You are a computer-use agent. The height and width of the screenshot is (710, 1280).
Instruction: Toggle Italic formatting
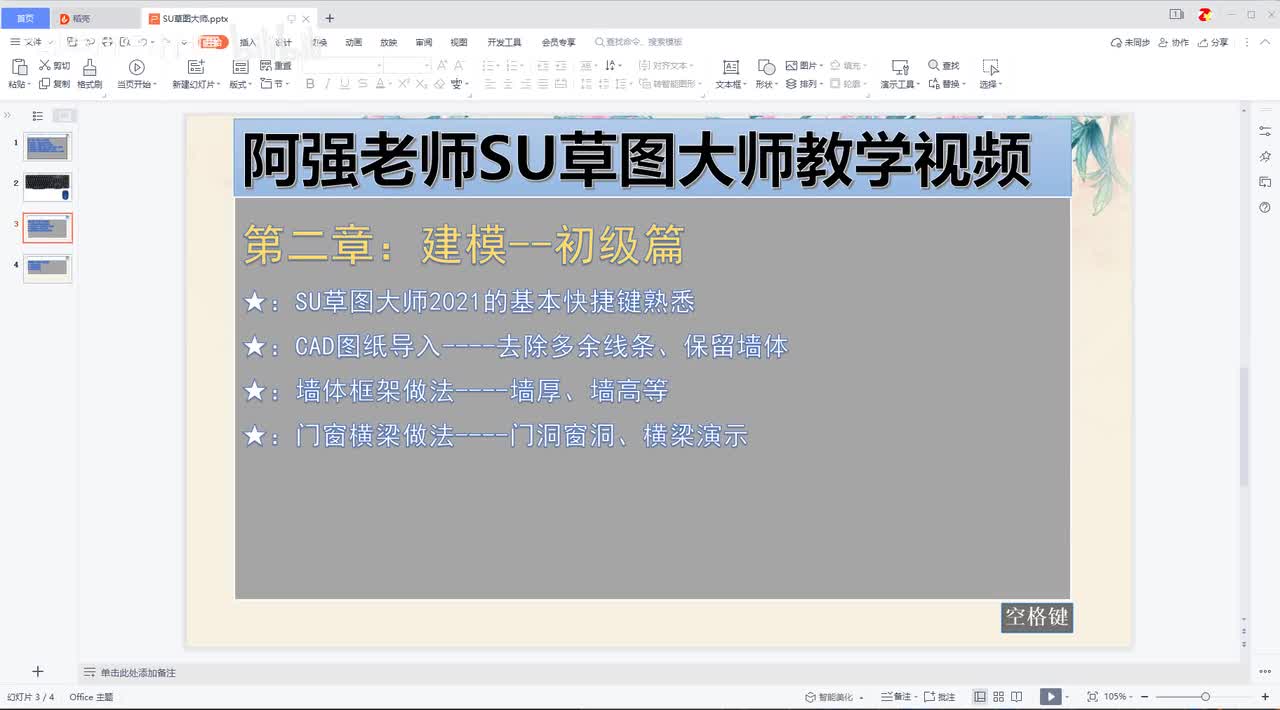[x=327, y=84]
